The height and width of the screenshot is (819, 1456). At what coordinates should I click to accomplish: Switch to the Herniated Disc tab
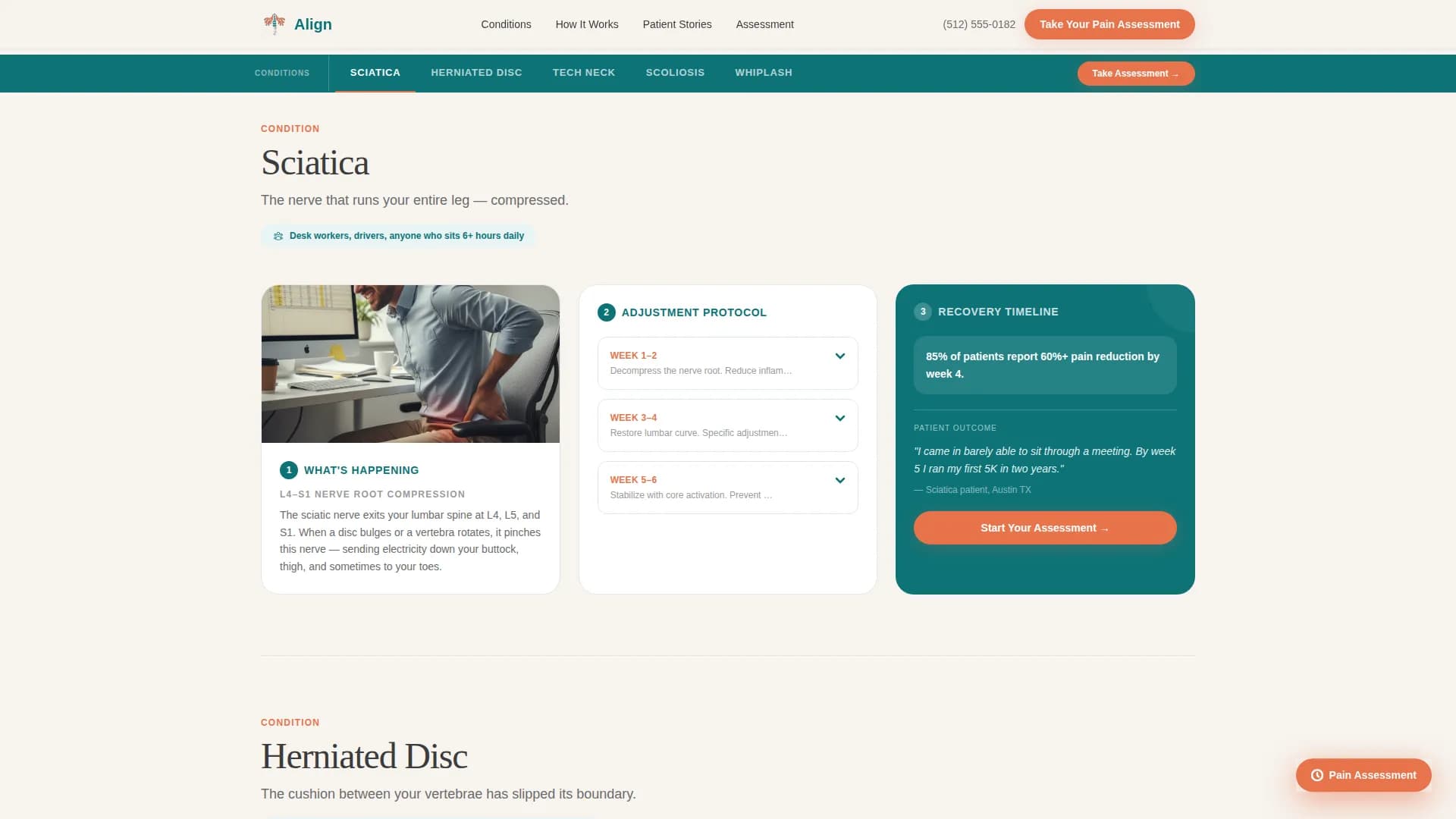coord(476,72)
